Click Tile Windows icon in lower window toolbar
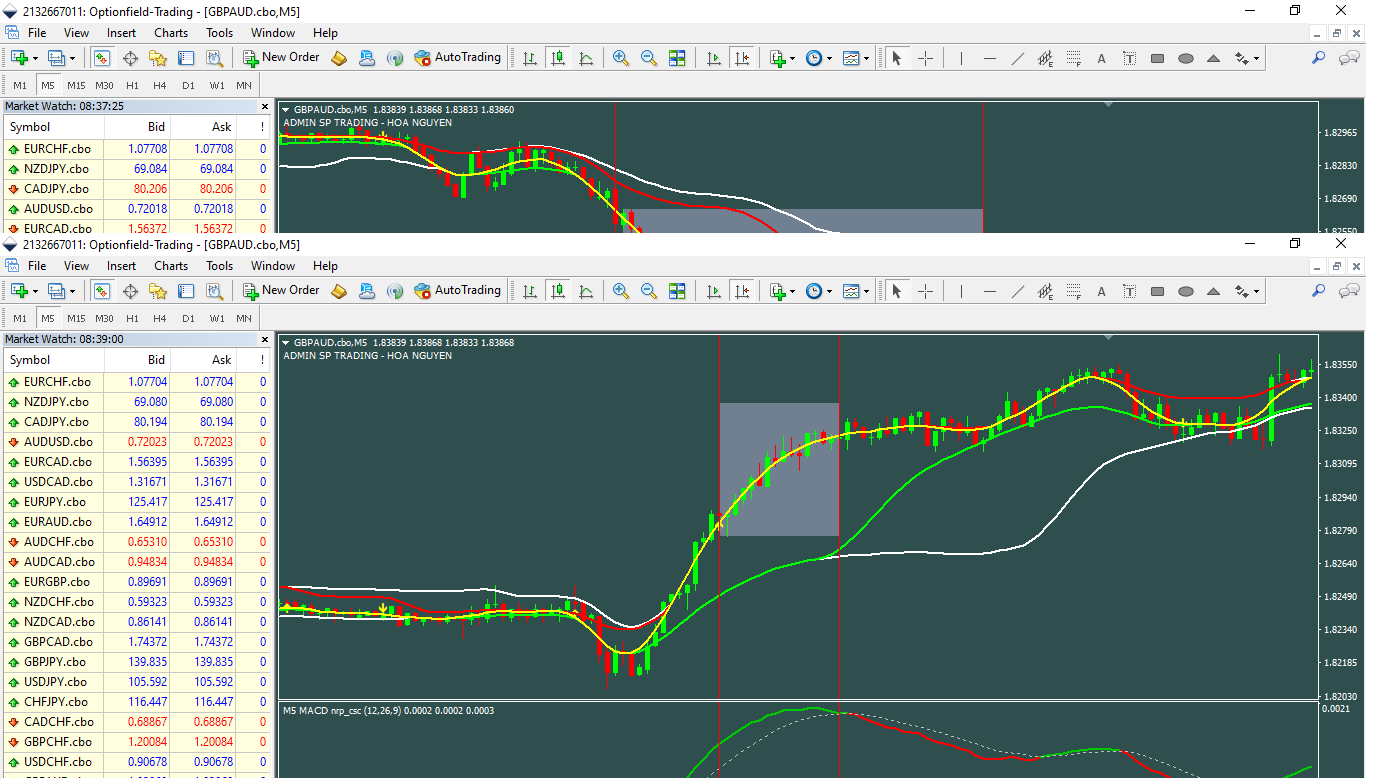The height and width of the screenshot is (778, 1374). tap(677, 291)
